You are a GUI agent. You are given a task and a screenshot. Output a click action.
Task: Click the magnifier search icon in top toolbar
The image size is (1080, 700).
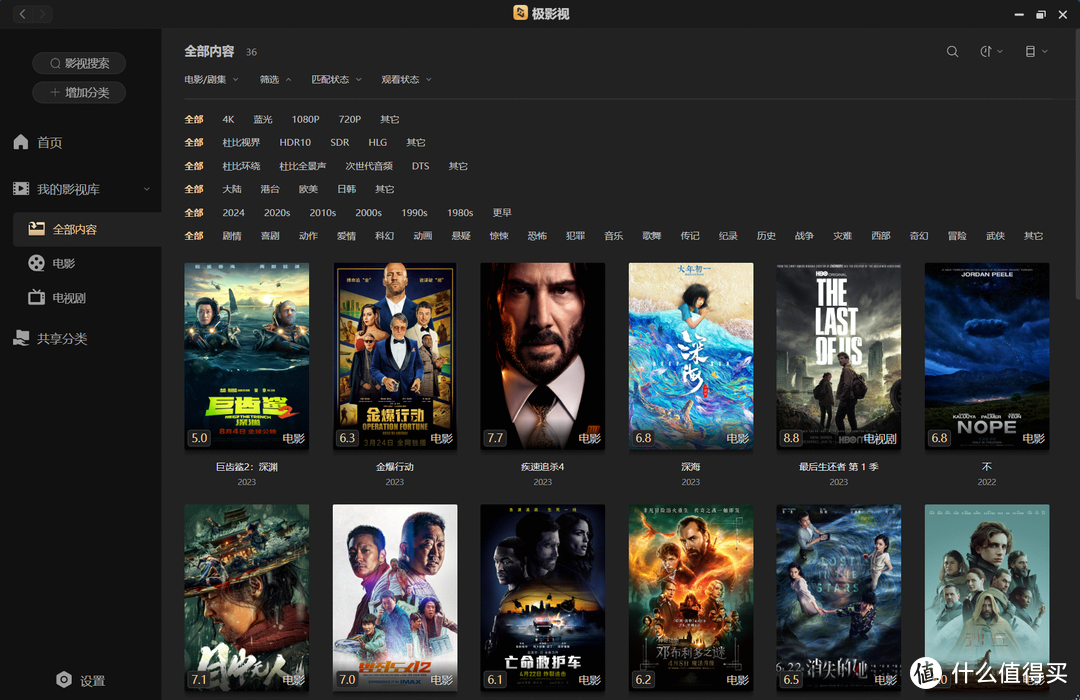point(953,52)
